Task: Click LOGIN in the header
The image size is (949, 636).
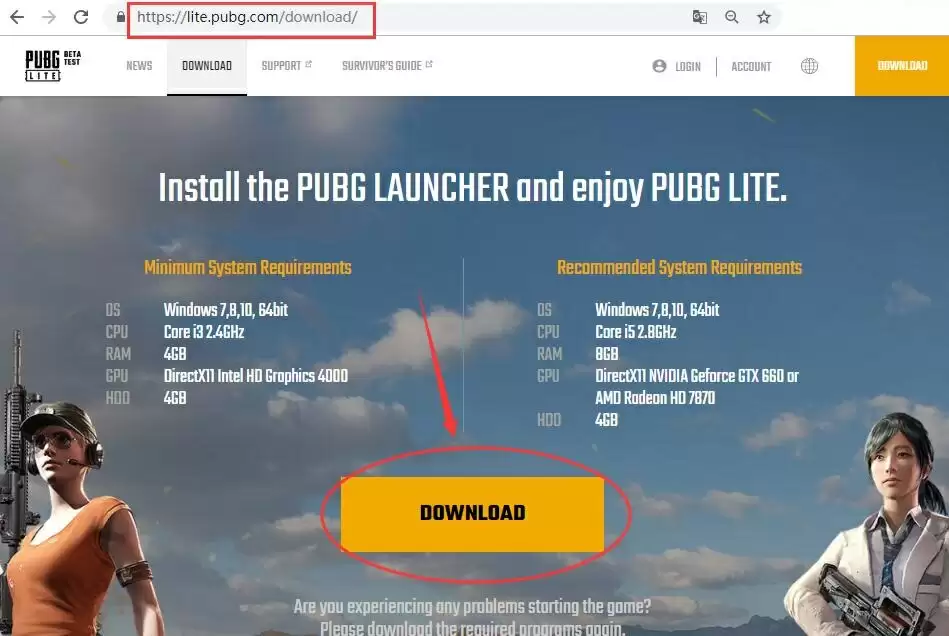Action: coord(677,66)
